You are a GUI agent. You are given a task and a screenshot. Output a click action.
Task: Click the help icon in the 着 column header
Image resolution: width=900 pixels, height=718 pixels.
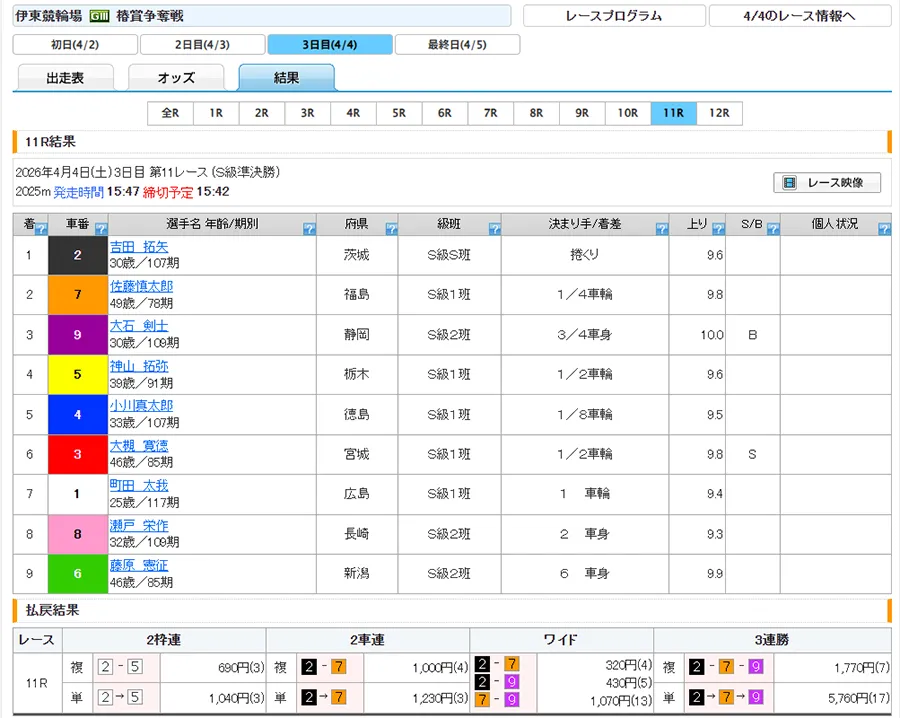coord(41,229)
